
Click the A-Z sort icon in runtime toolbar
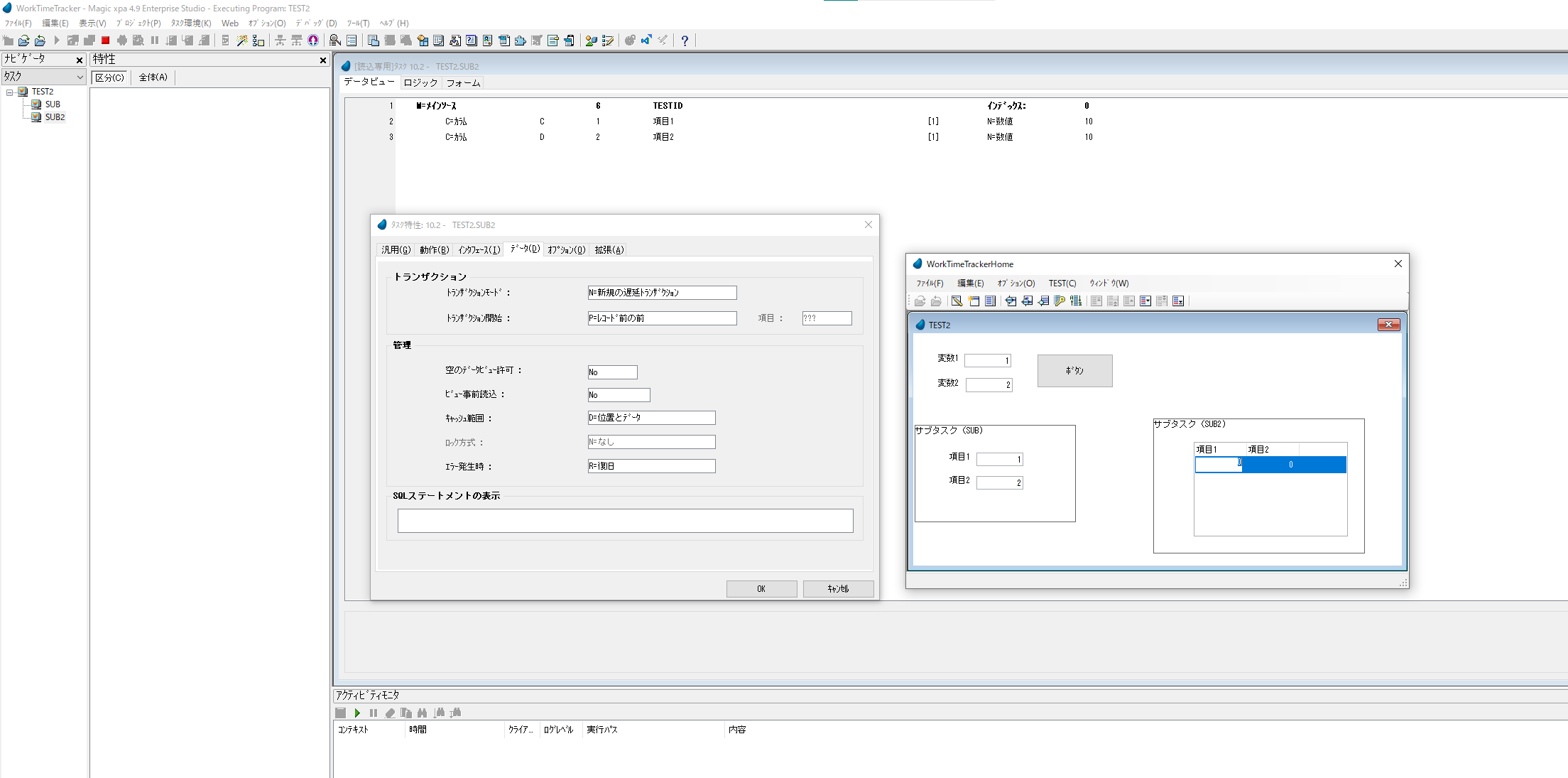pos(1076,301)
